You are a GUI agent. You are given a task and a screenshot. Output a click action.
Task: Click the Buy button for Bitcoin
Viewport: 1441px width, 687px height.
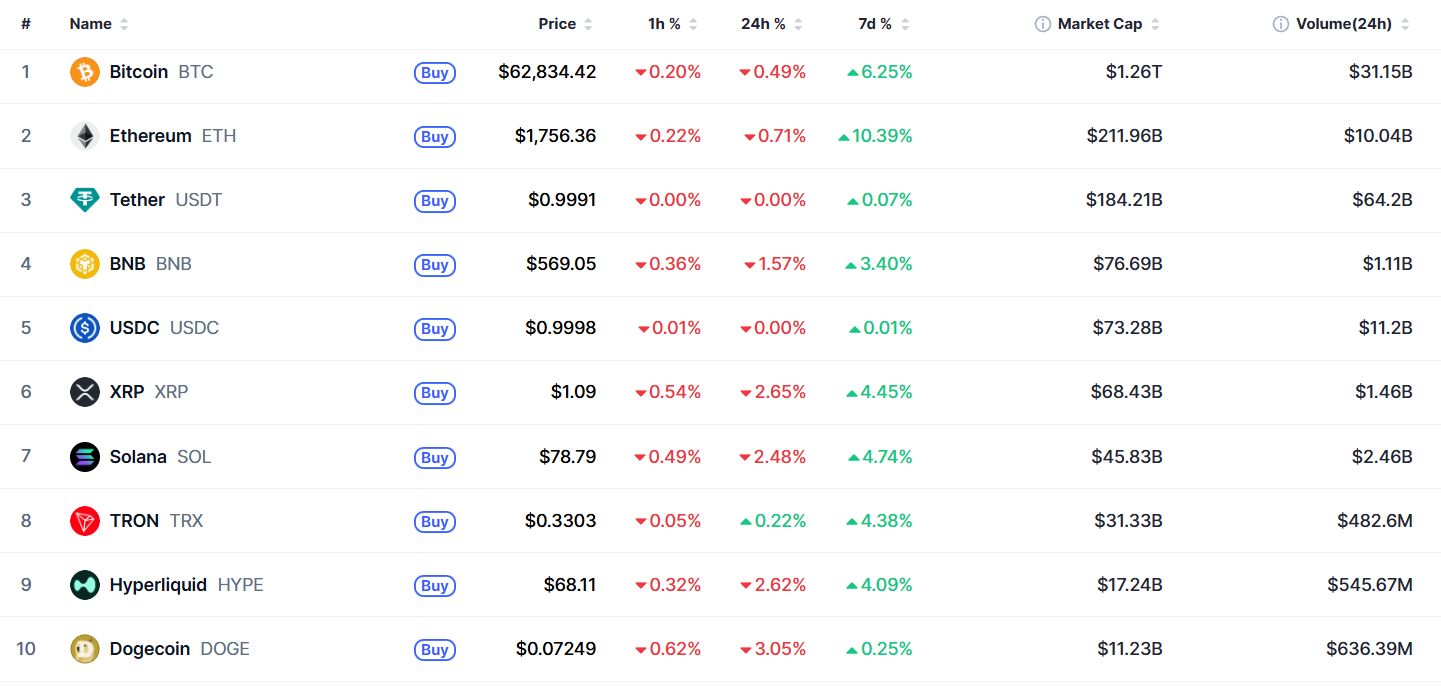435,72
